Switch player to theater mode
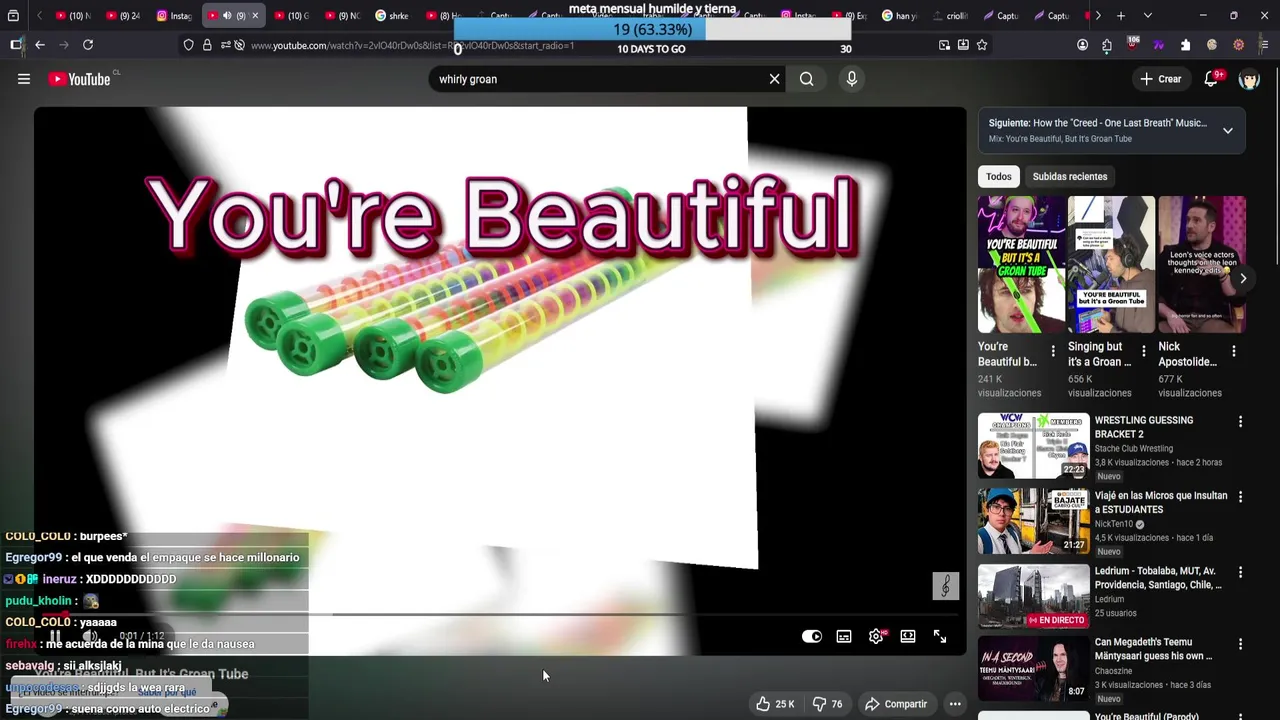The width and height of the screenshot is (1280, 720). (x=908, y=636)
